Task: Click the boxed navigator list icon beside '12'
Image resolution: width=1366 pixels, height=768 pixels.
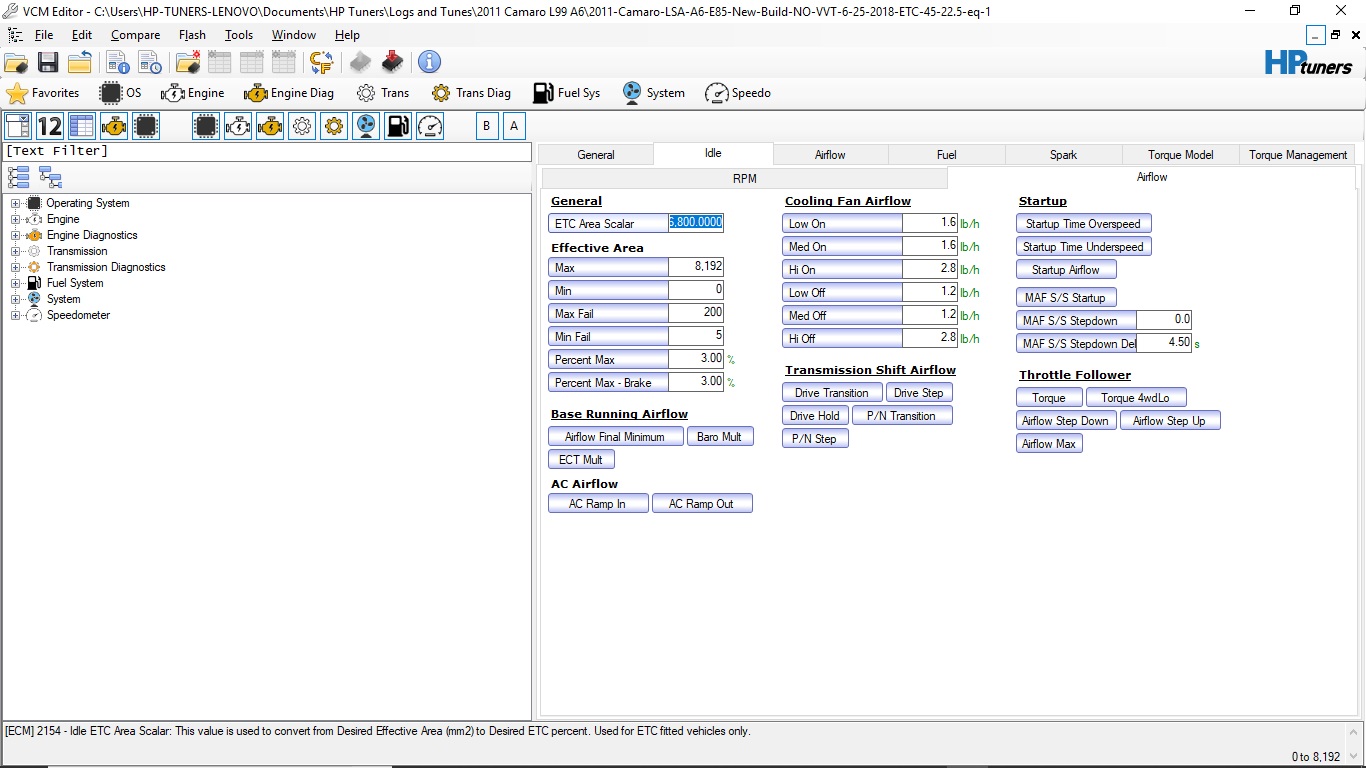Action: tap(18, 126)
